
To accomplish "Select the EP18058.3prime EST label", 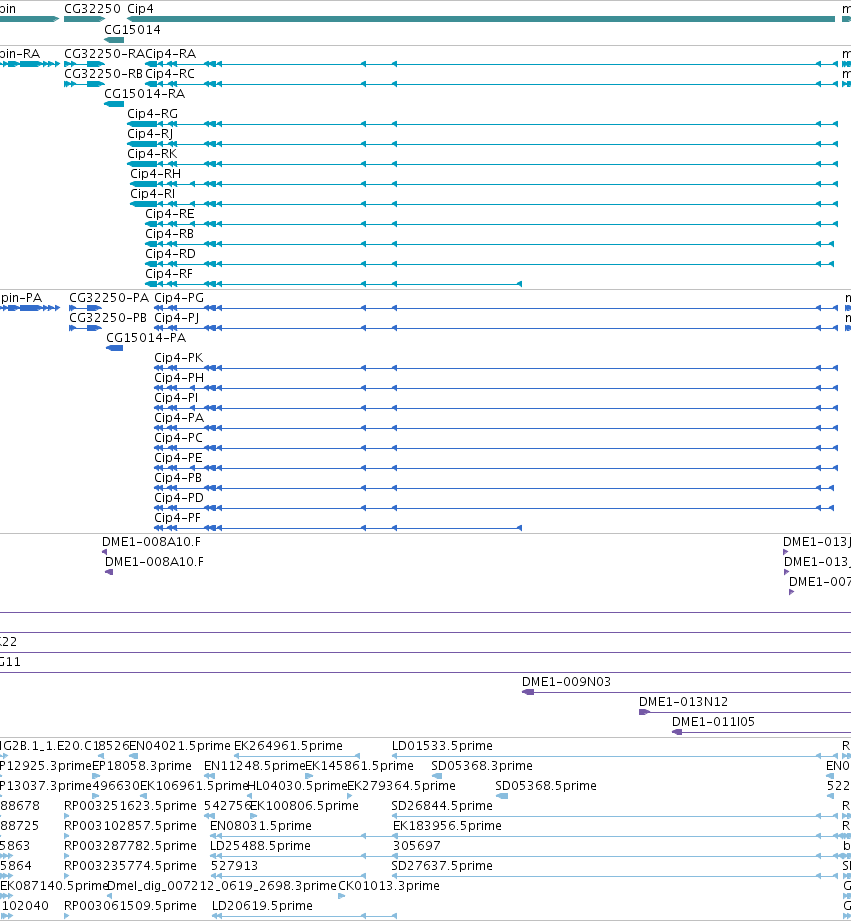I will point(142,766).
